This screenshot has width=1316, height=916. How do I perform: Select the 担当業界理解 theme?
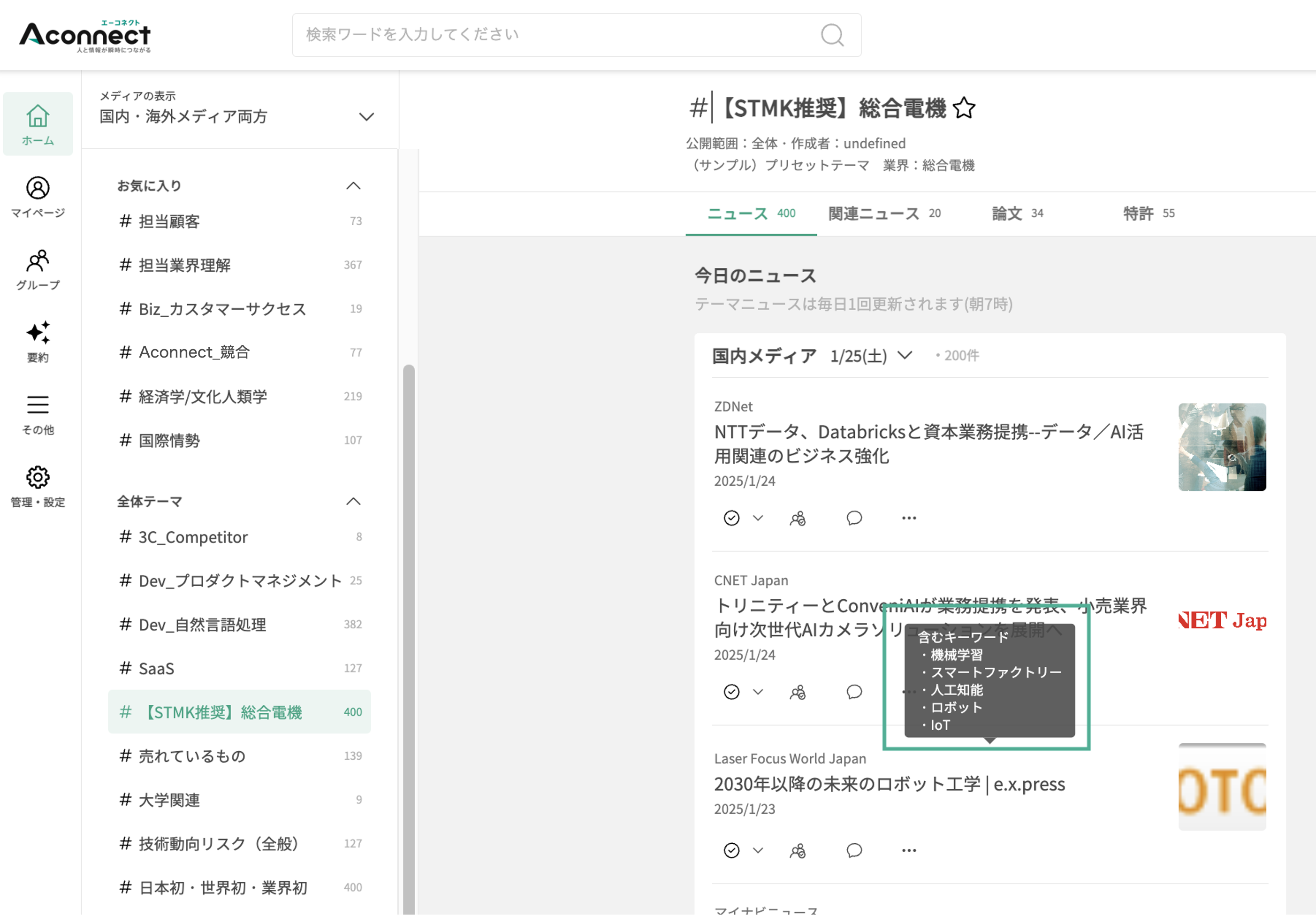tap(240, 265)
